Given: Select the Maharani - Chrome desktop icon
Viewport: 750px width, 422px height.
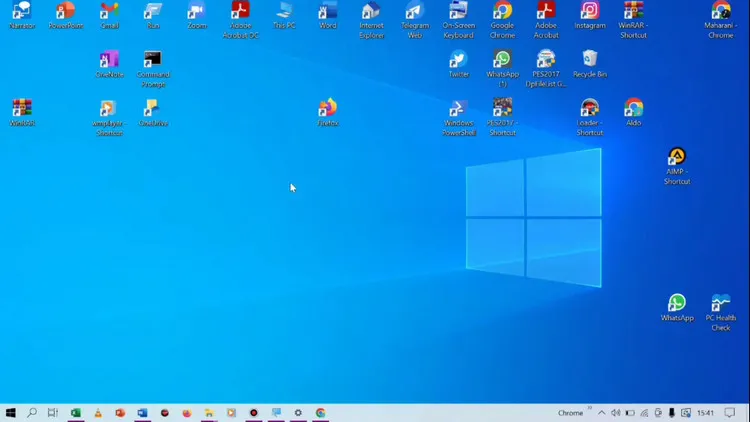Looking at the screenshot, I should pos(720,20).
